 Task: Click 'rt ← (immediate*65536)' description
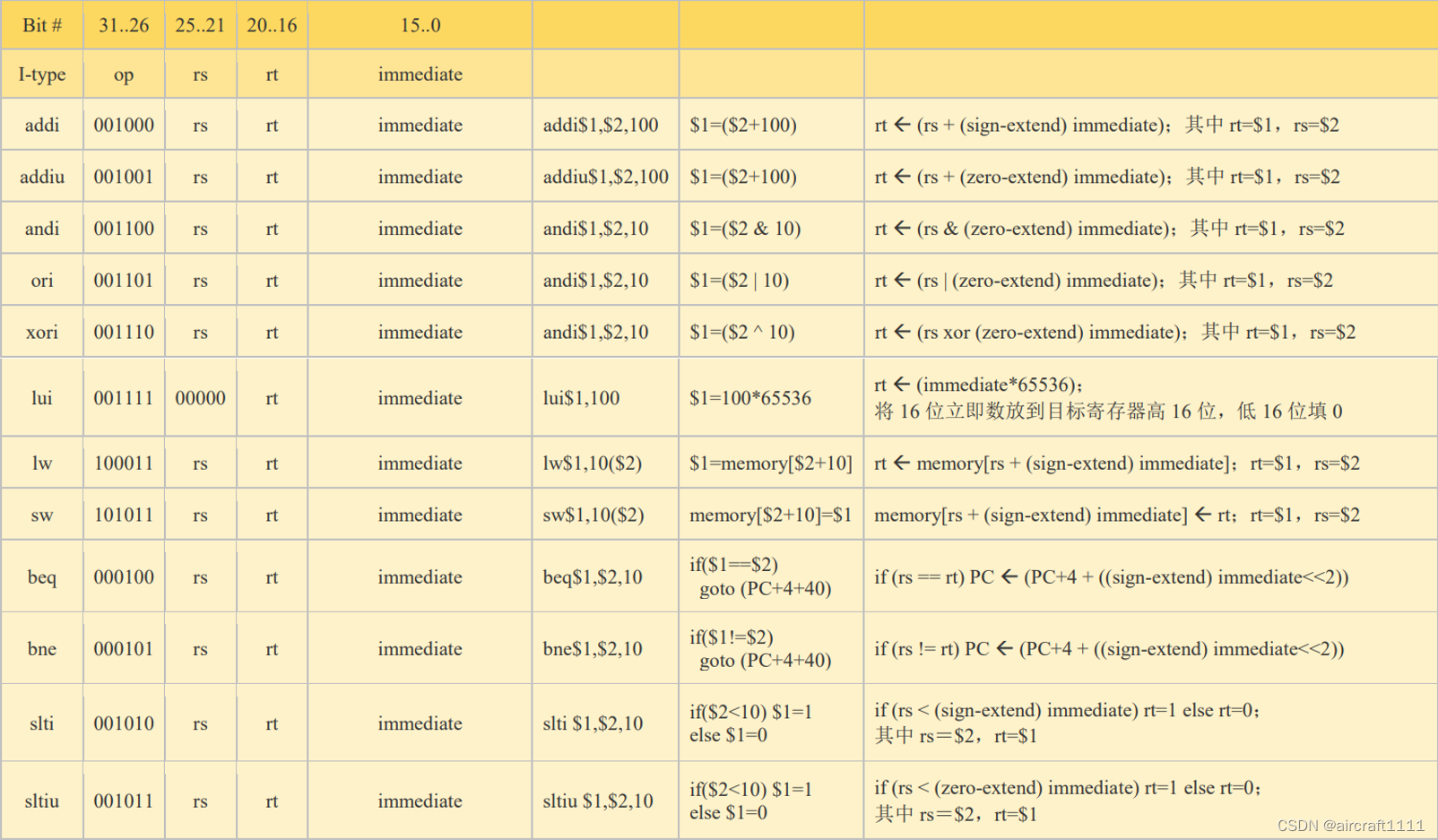pos(979,385)
